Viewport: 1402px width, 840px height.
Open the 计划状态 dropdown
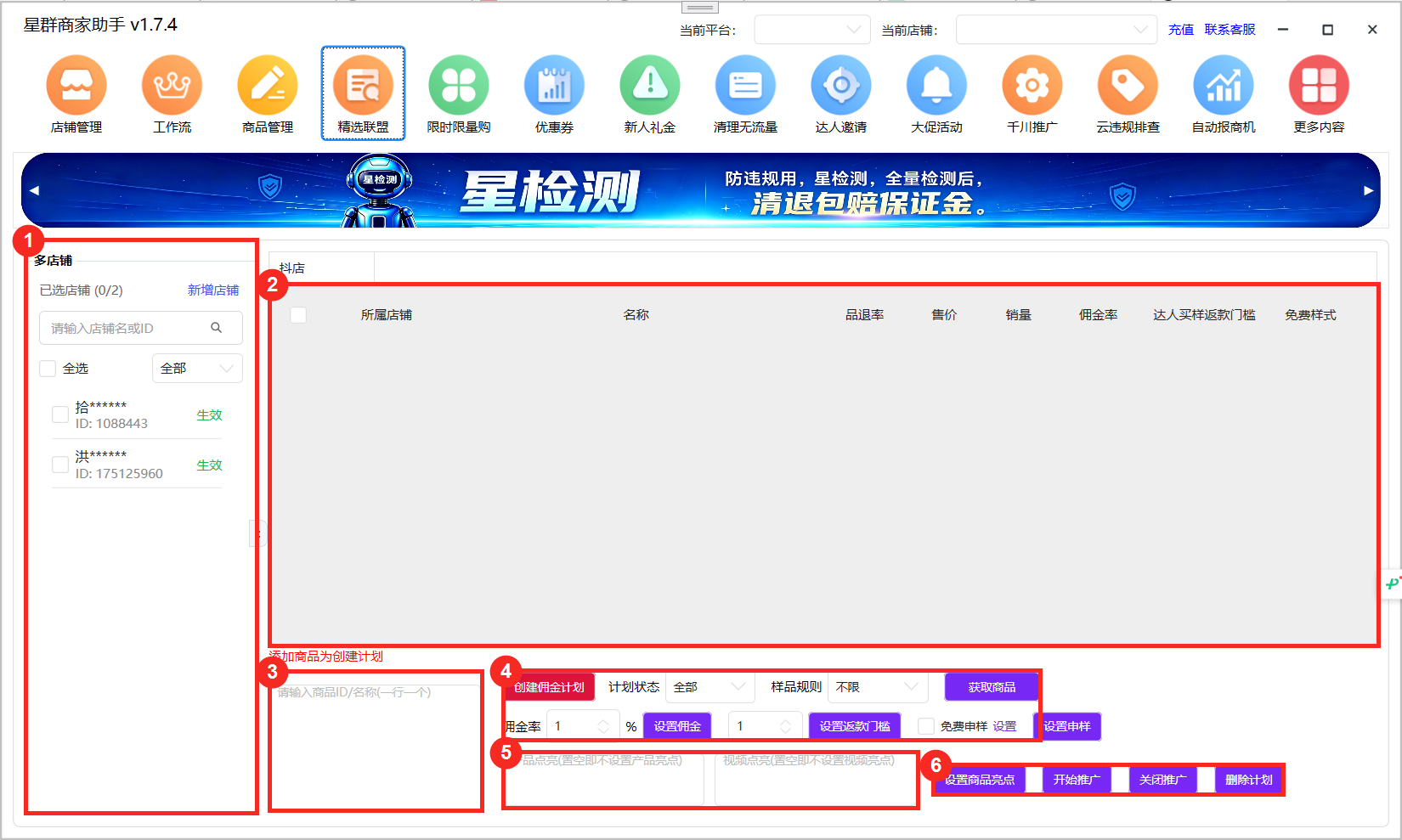(710, 687)
